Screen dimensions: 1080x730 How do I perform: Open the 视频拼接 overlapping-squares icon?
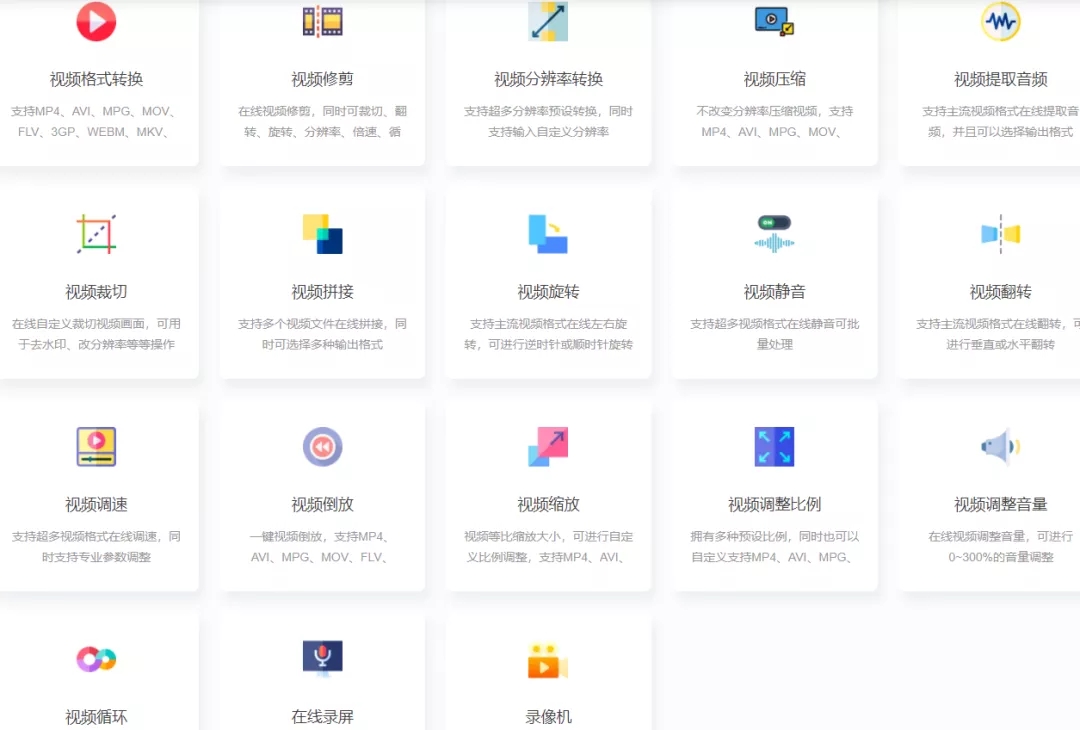322,233
